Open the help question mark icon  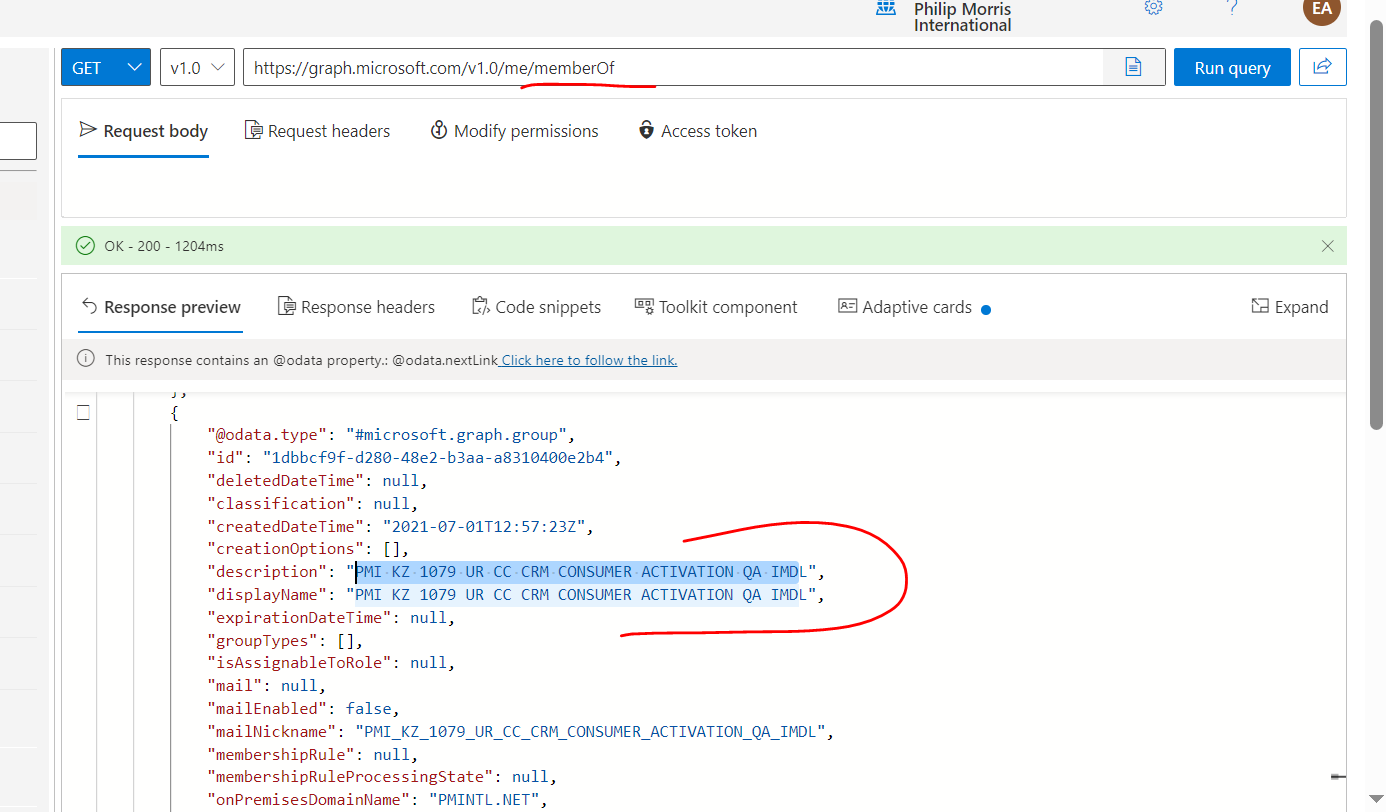point(1232,8)
